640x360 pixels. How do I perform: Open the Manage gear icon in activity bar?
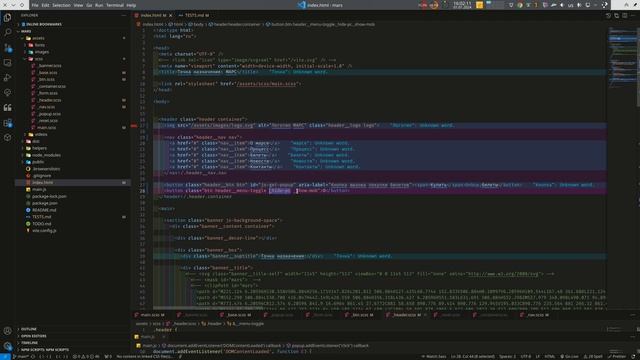point(7,346)
